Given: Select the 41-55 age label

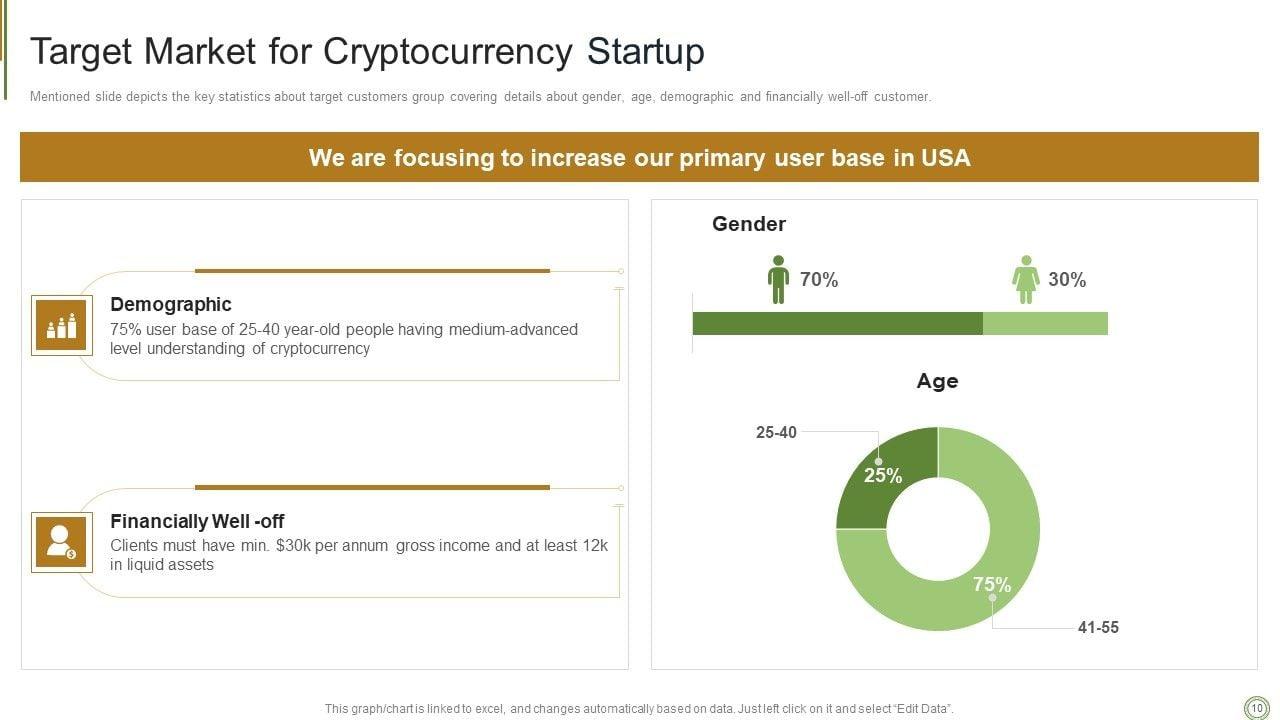Looking at the screenshot, I should point(1098,628).
